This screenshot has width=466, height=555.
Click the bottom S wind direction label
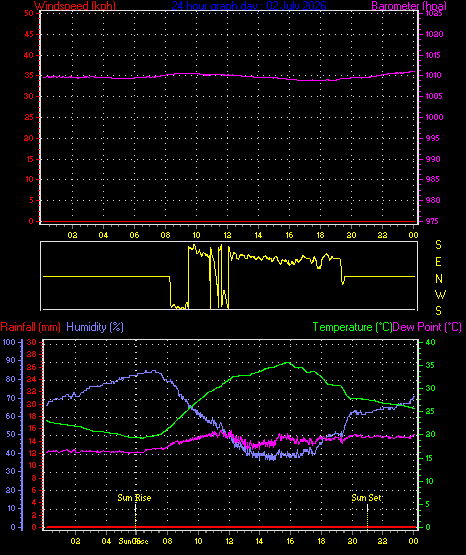click(438, 311)
